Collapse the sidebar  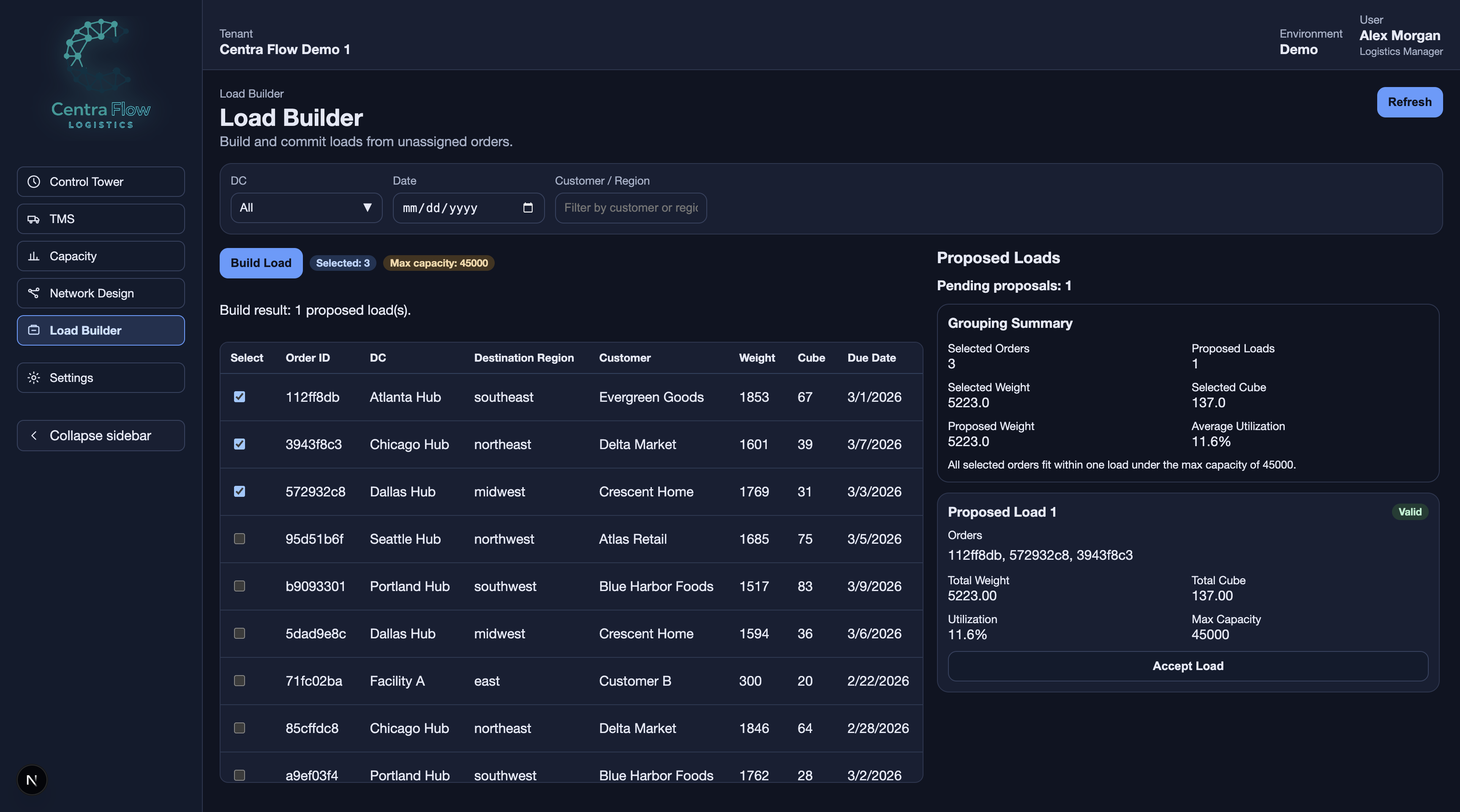click(100, 435)
